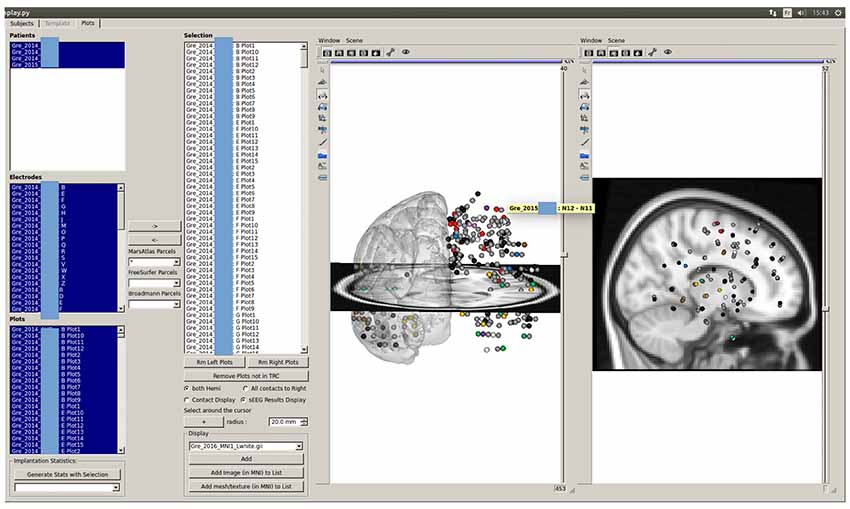This screenshot has width=850, height=509.
Task: Select the pen line tool in left view sidebar
Action: (x=323, y=143)
